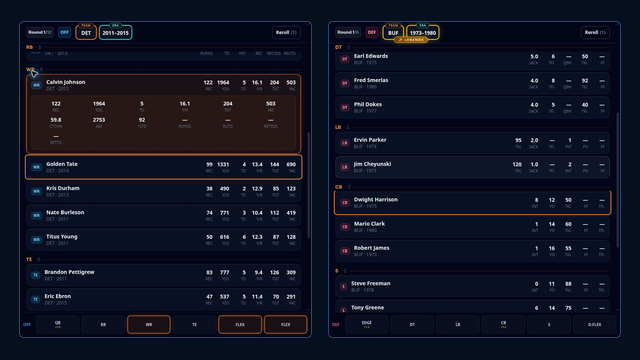The width and height of the screenshot is (640, 360).
Task: Click DT icon beside Fred Smerlas
Action: [344, 83]
